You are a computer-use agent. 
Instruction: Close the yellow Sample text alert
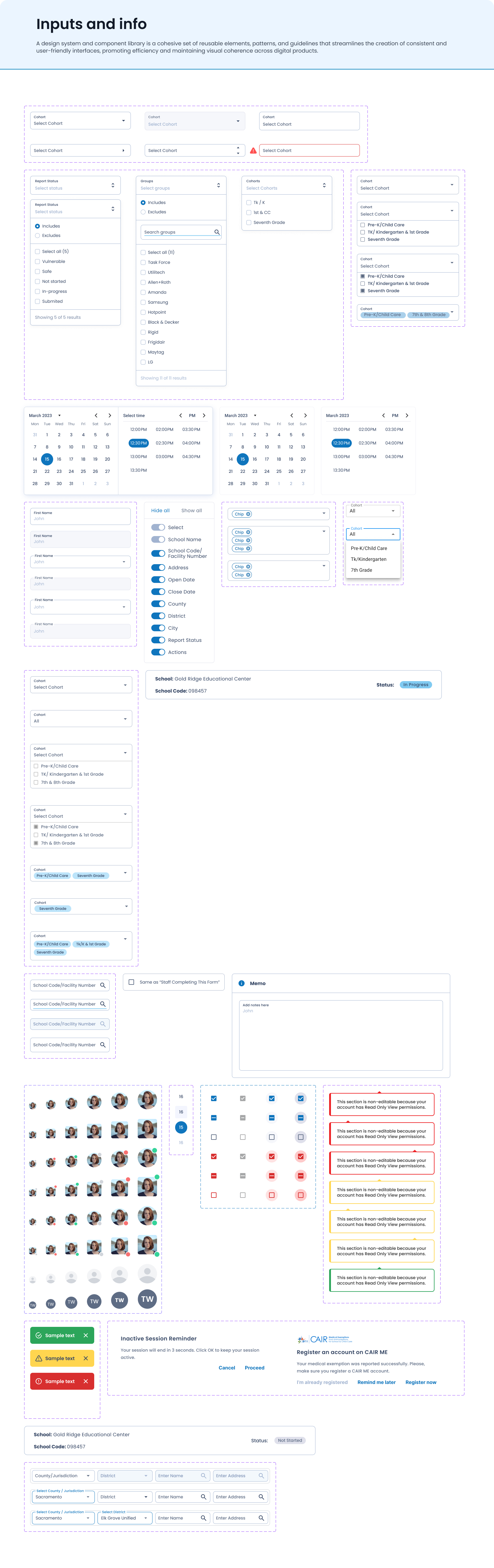85,1359
